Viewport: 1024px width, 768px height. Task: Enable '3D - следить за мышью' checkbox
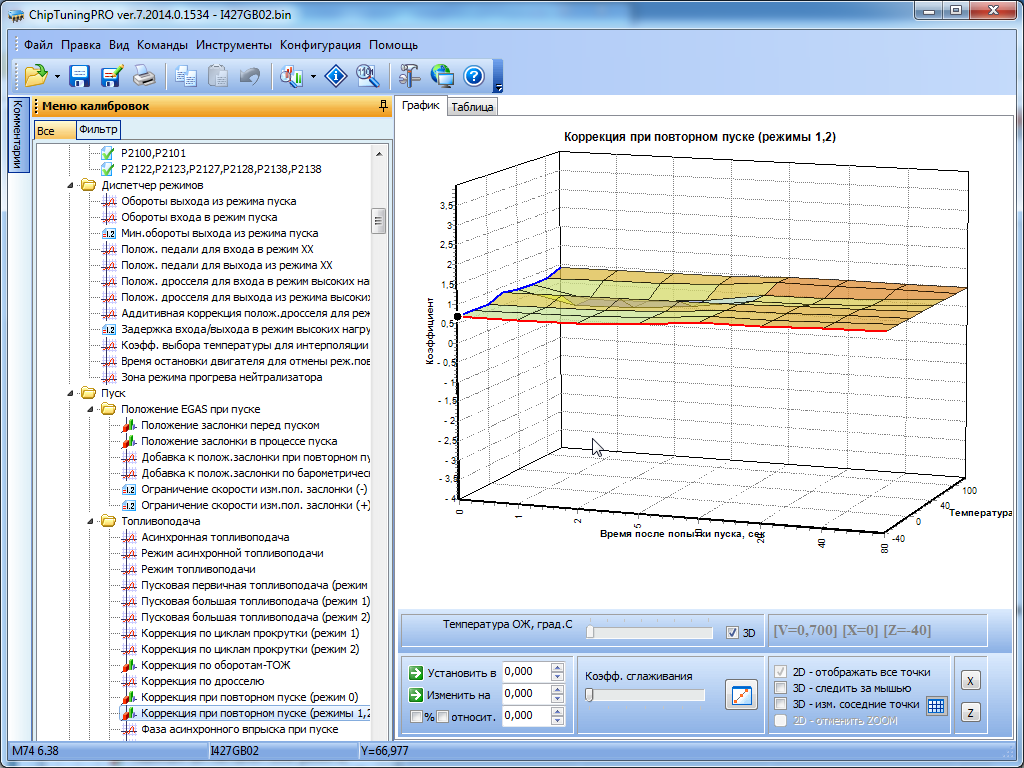tap(782, 688)
